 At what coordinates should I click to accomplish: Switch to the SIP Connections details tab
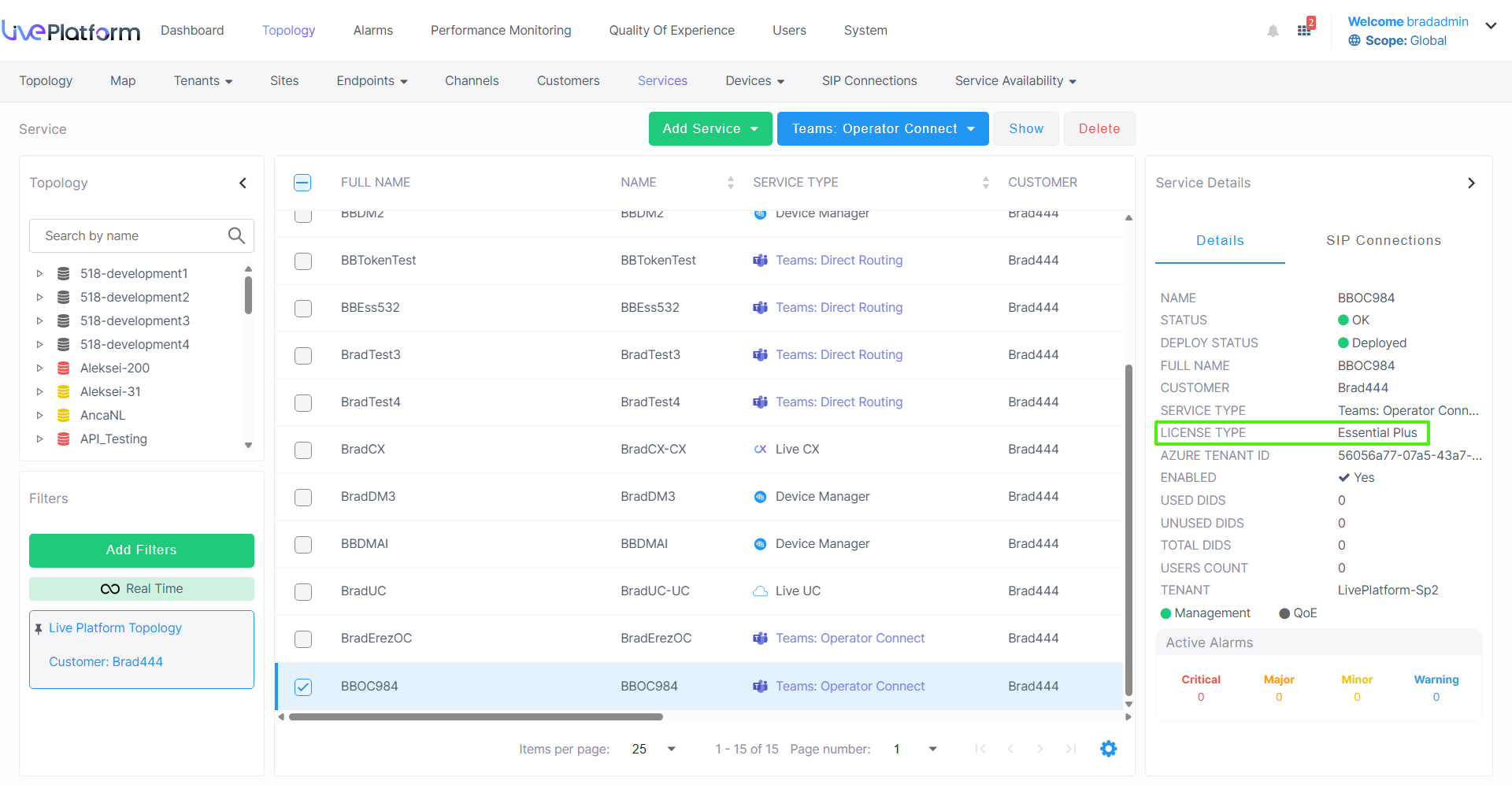click(1383, 241)
